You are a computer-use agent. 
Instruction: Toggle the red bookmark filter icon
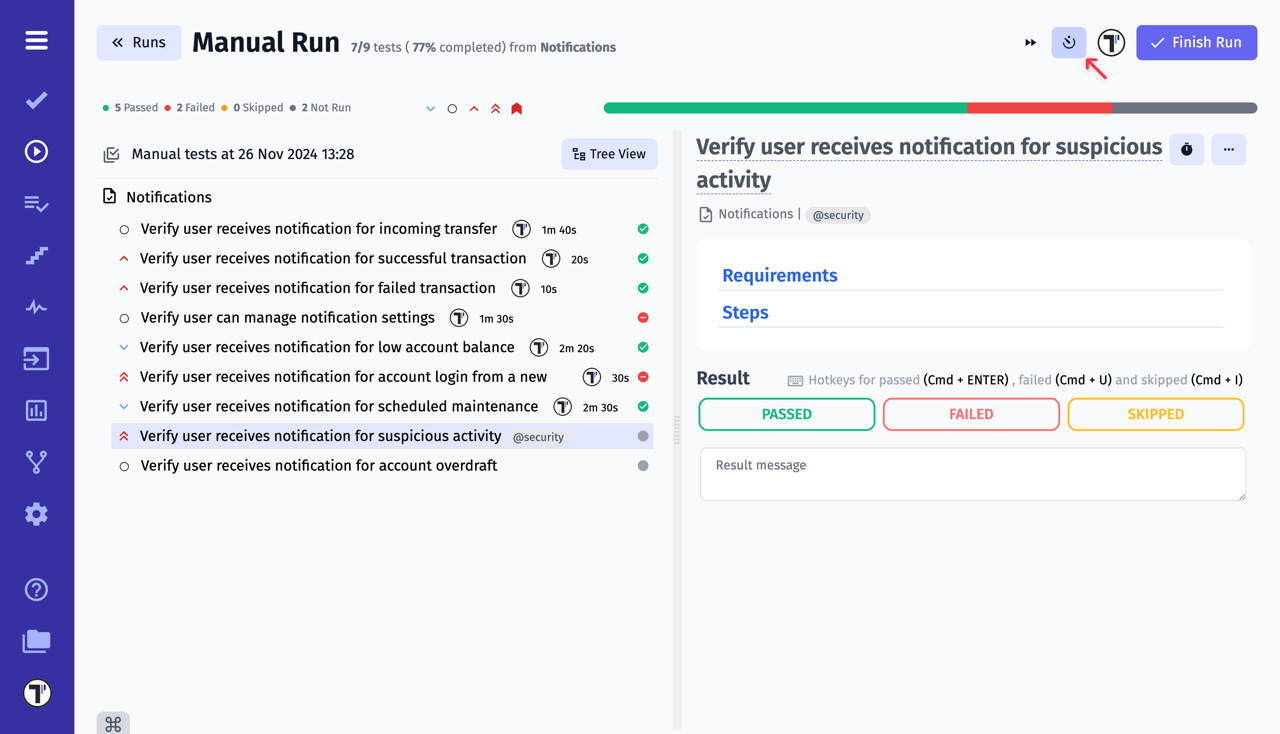(517, 109)
